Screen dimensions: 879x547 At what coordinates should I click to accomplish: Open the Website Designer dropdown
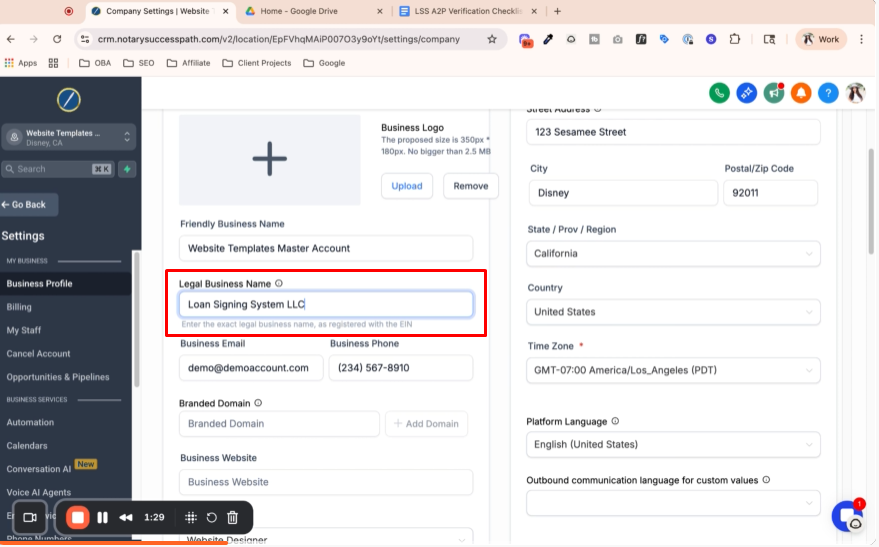pyautogui.click(x=326, y=538)
